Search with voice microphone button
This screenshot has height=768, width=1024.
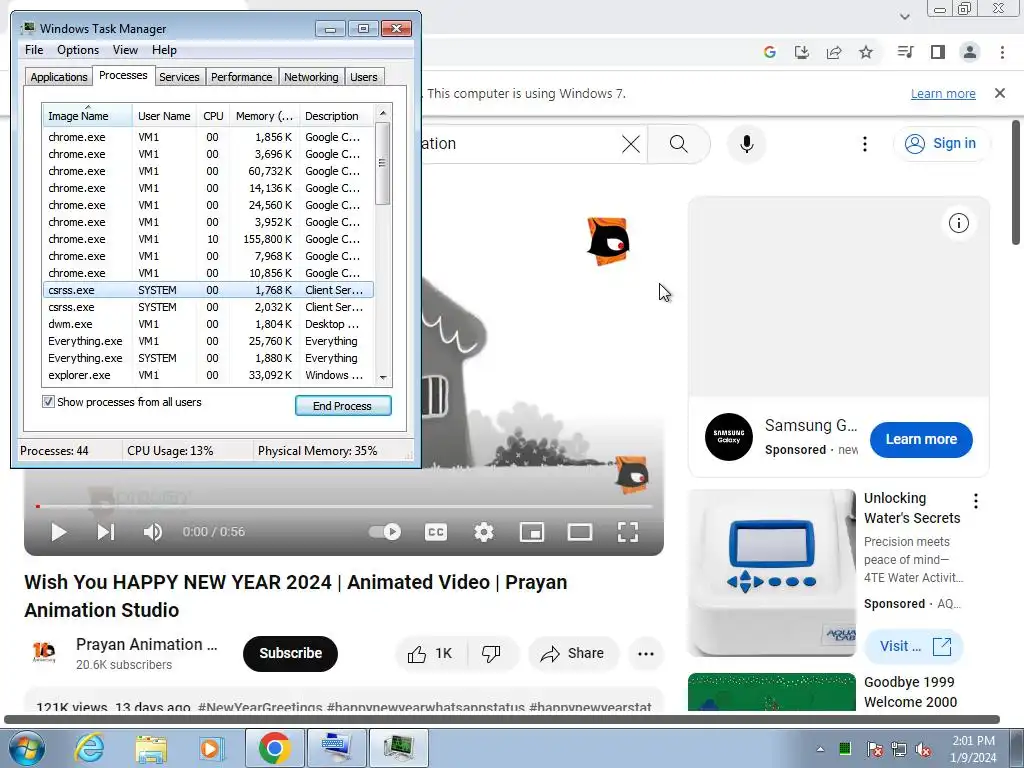click(746, 144)
